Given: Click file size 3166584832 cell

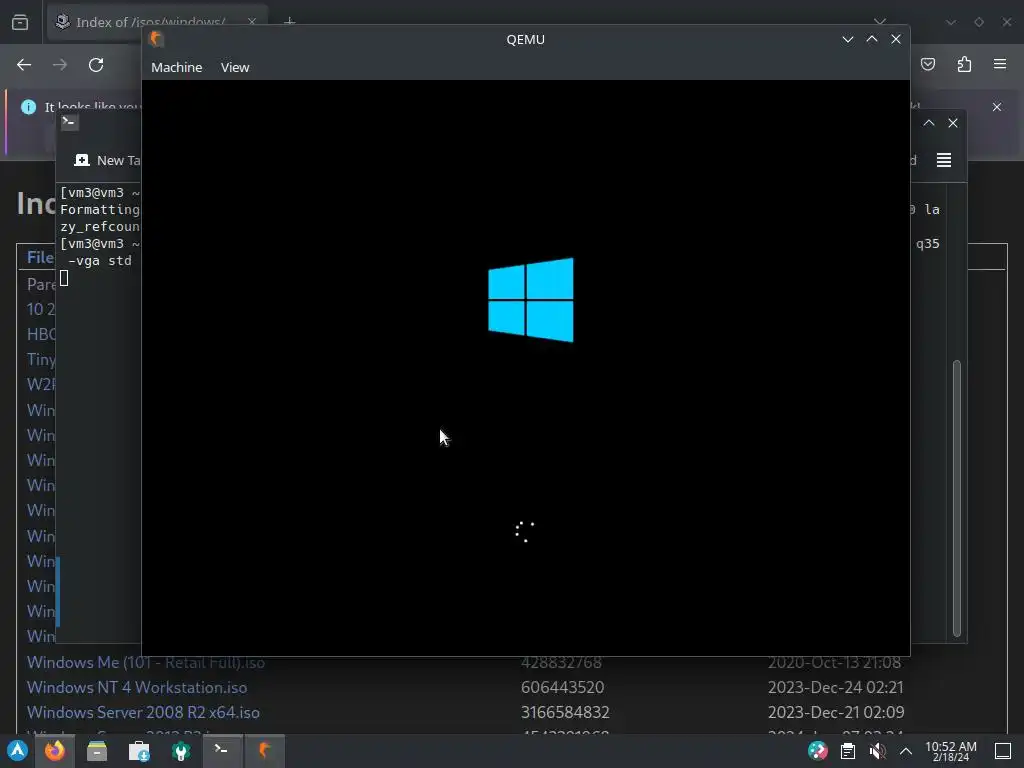Looking at the screenshot, I should pos(565,712).
